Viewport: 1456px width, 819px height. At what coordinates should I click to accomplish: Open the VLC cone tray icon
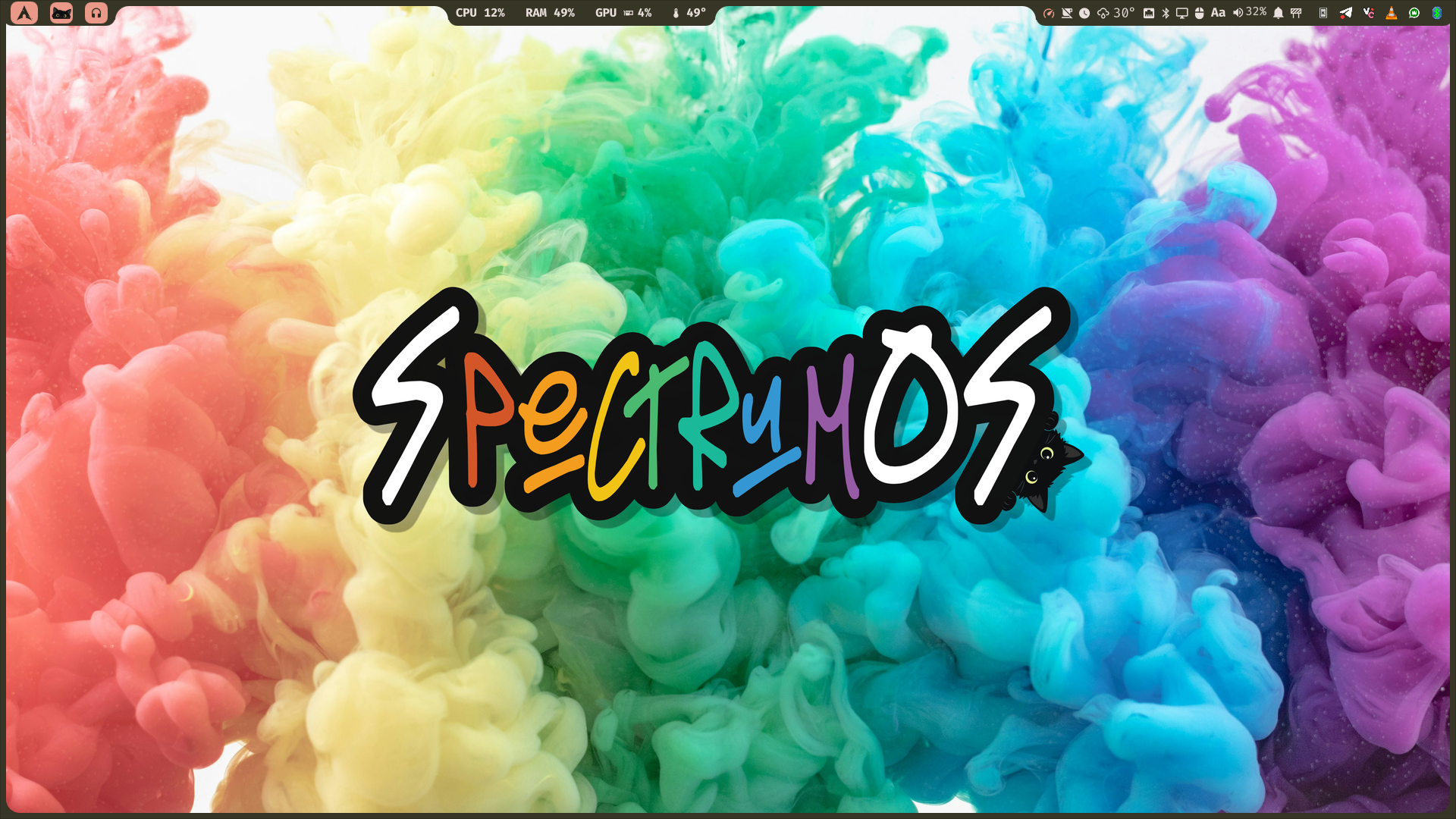click(1392, 13)
